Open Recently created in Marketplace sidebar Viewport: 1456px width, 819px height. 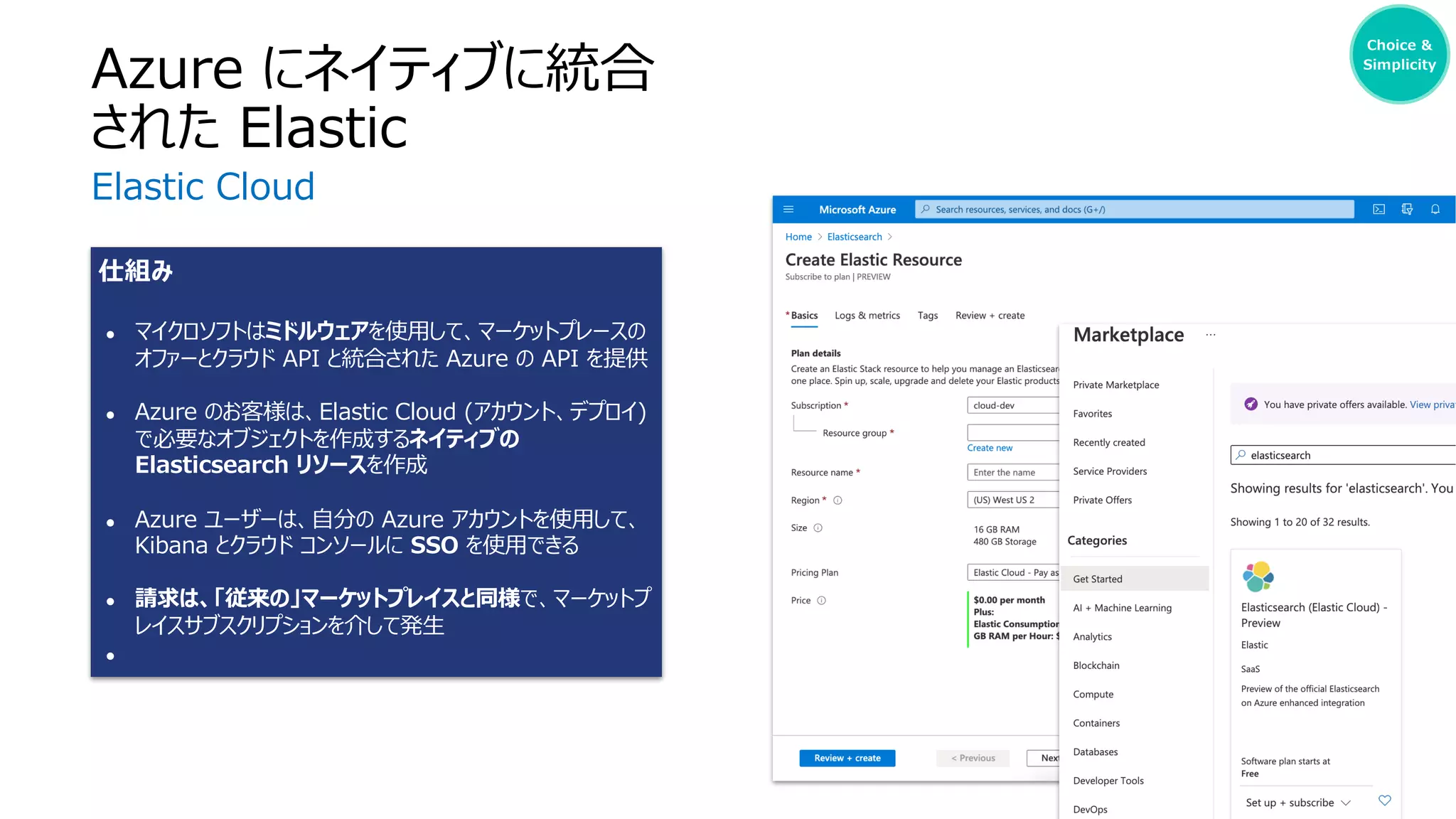point(1108,442)
